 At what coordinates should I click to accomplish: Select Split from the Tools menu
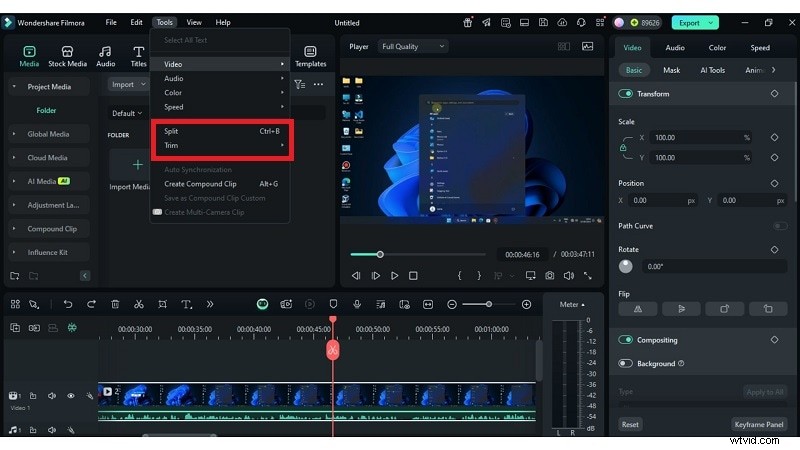click(x=172, y=131)
